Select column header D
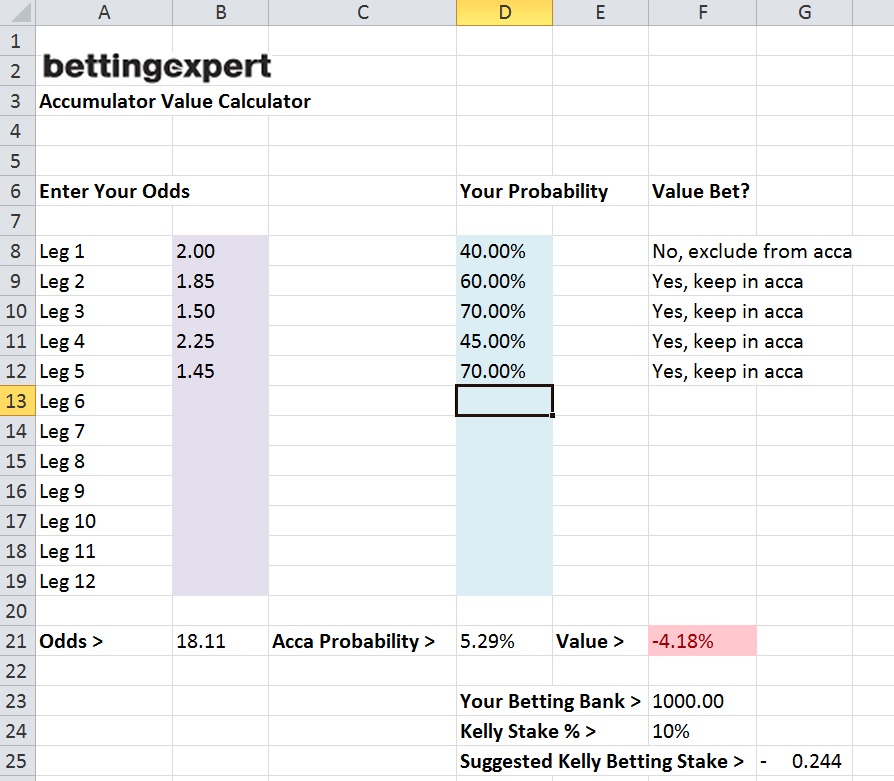Image resolution: width=894 pixels, height=781 pixels. pos(504,12)
